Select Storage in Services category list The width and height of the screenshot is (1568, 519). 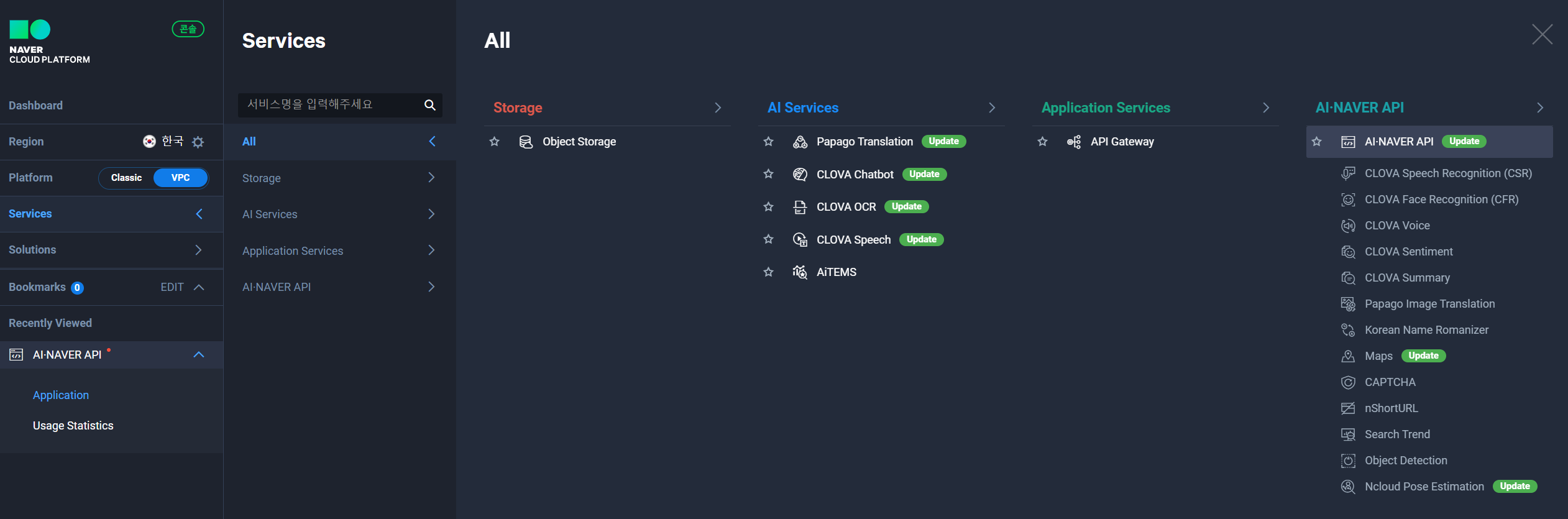tap(339, 178)
